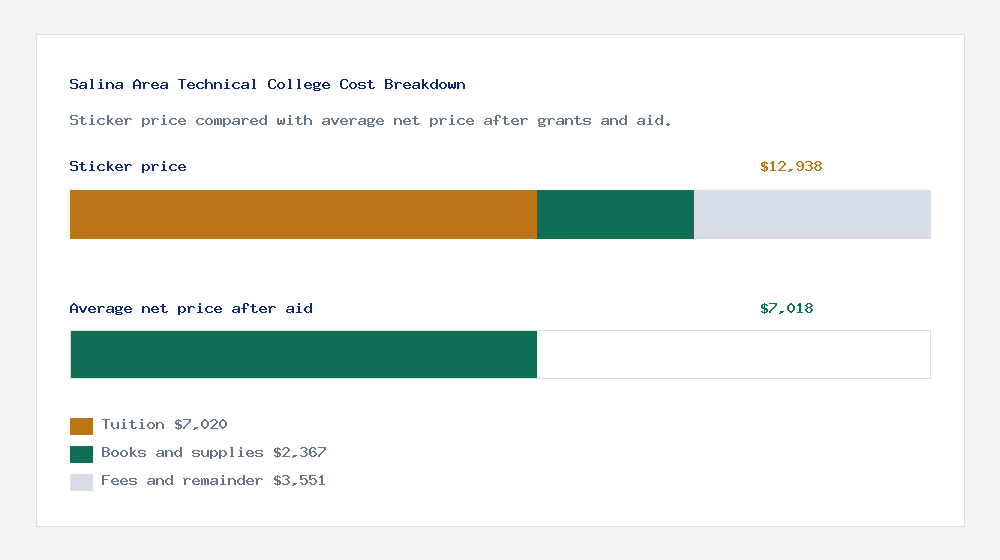
Task: Click the green Books and supplies swatch
Action: [x=81, y=454]
